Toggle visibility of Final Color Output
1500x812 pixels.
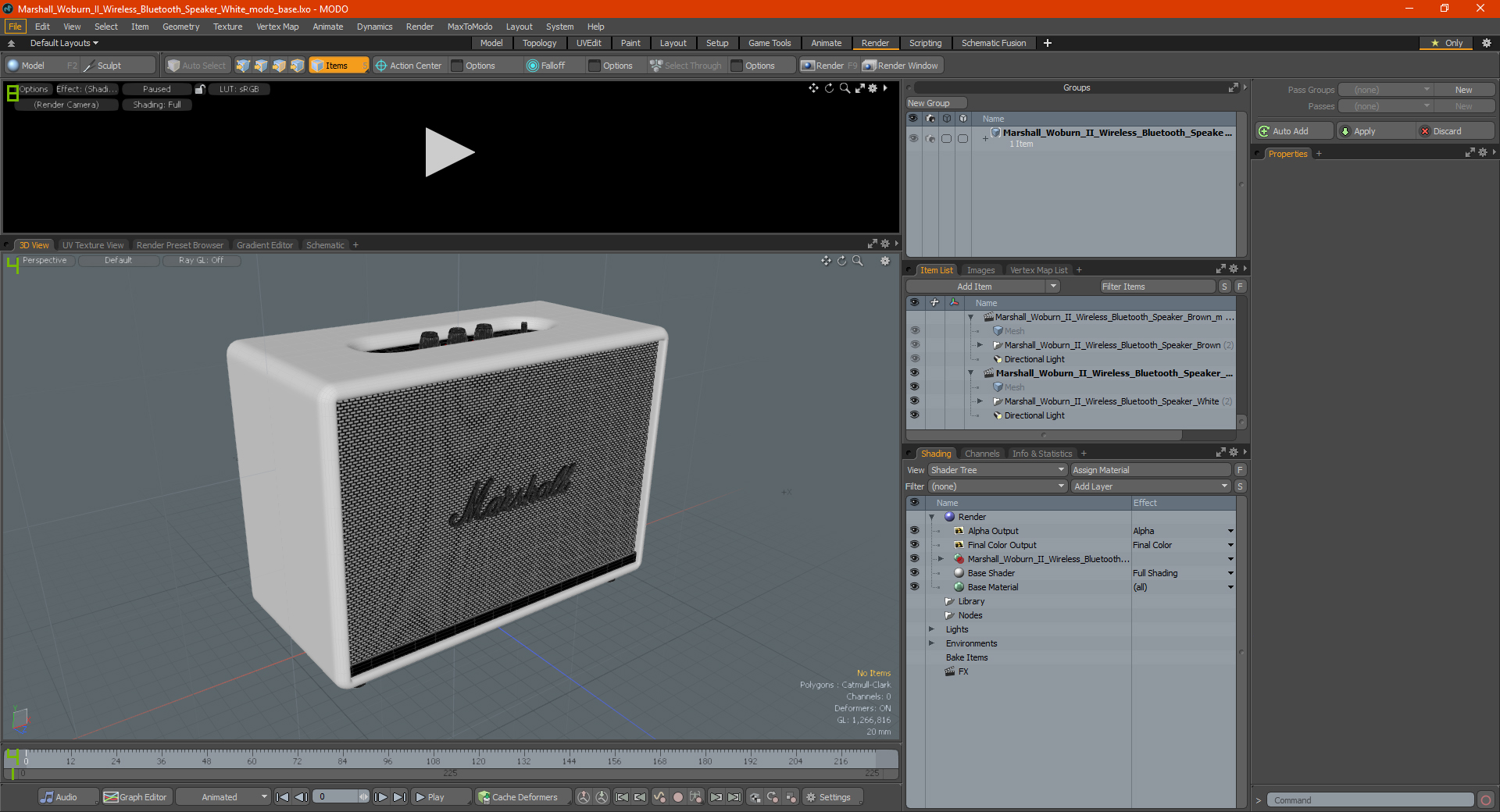click(x=914, y=545)
